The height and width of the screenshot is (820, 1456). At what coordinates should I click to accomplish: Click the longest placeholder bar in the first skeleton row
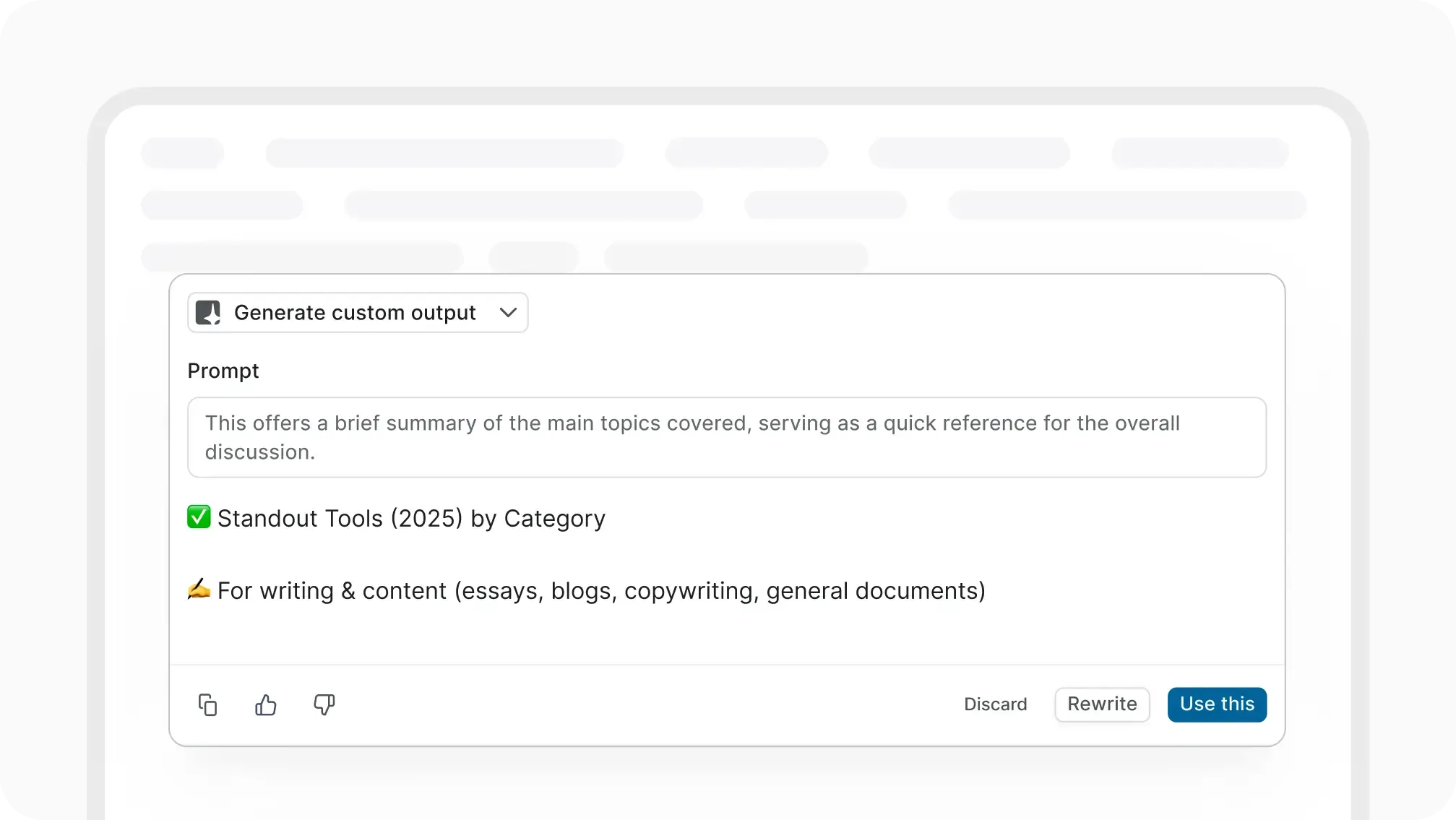[x=444, y=153]
